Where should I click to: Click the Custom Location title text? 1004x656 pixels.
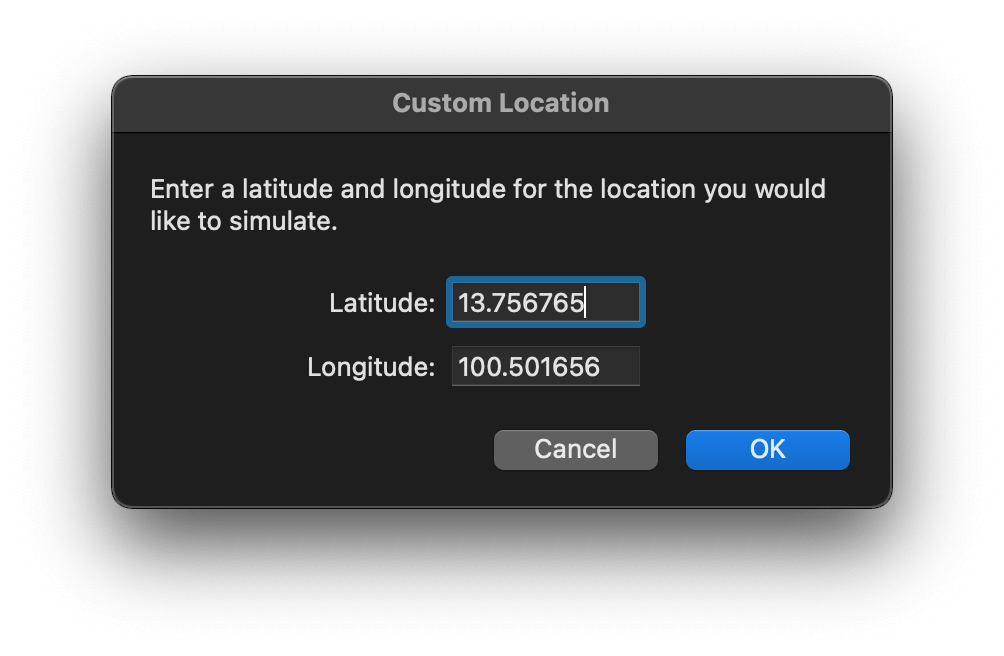pos(501,103)
